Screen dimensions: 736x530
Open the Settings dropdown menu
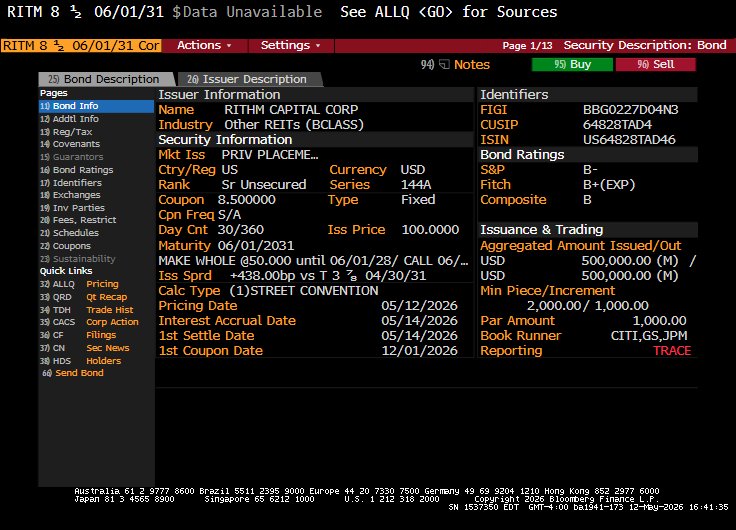click(291, 45)
